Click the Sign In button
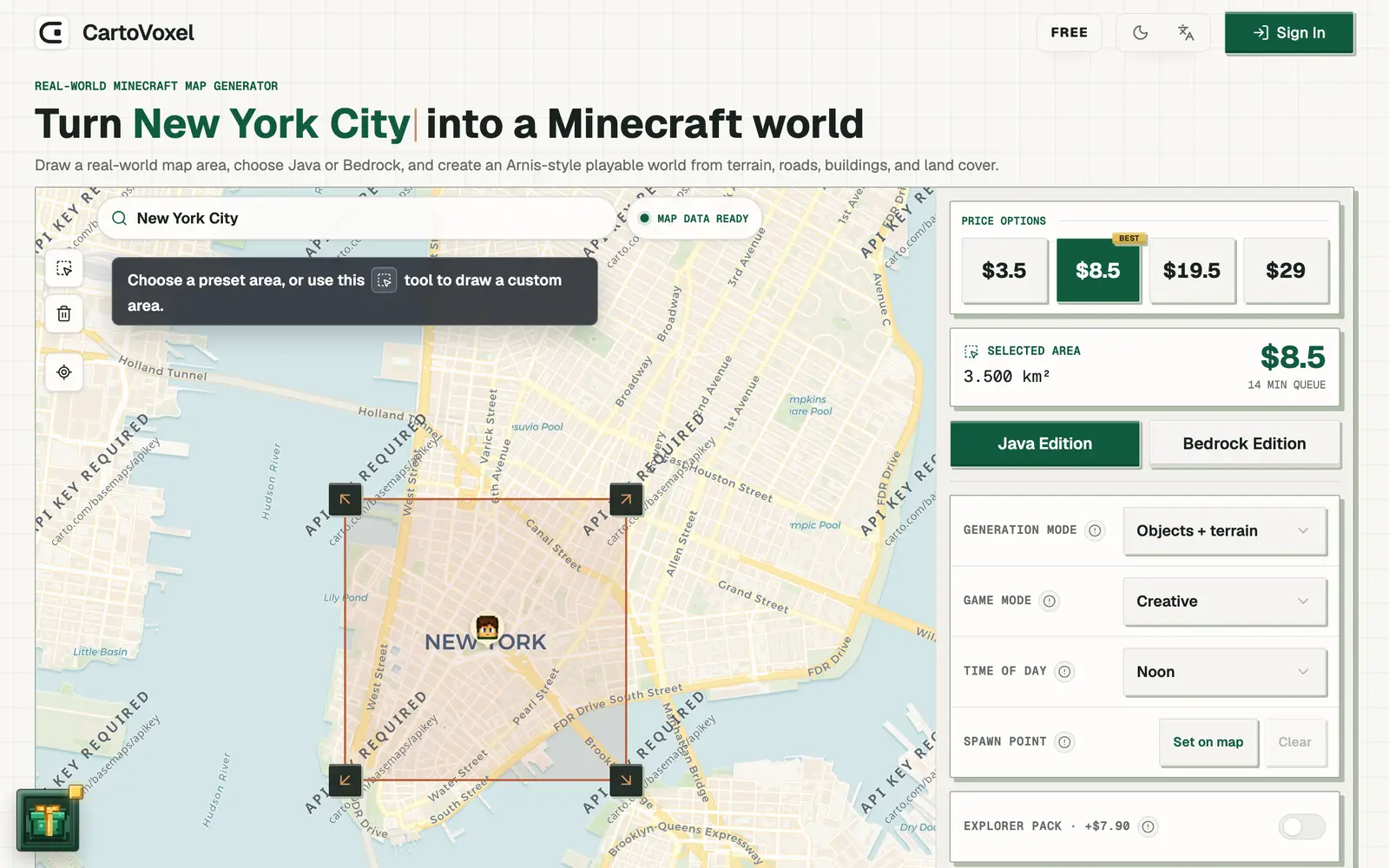1389x868 pixels. point(1289,33)
